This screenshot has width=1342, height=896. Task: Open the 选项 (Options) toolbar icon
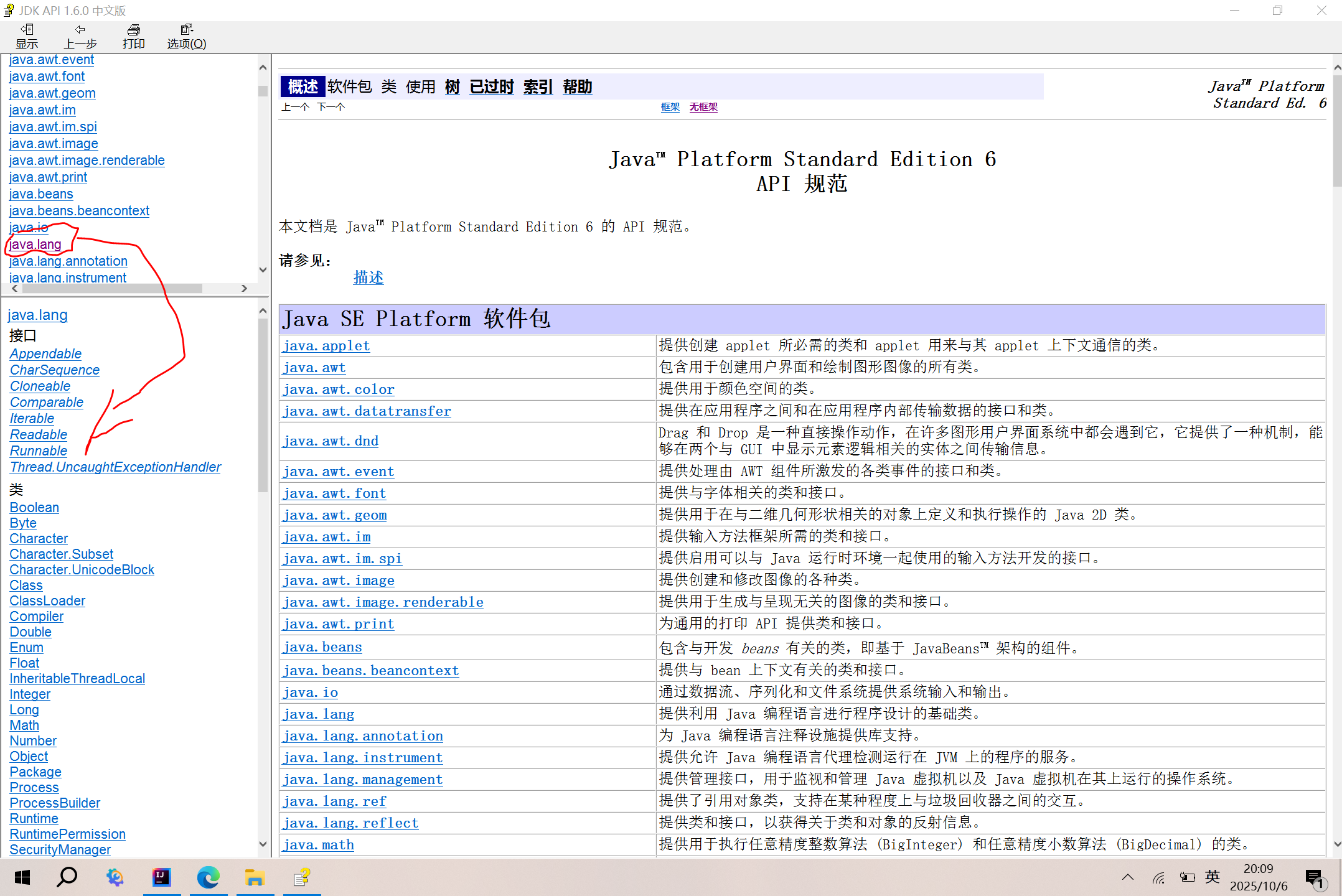186,36
